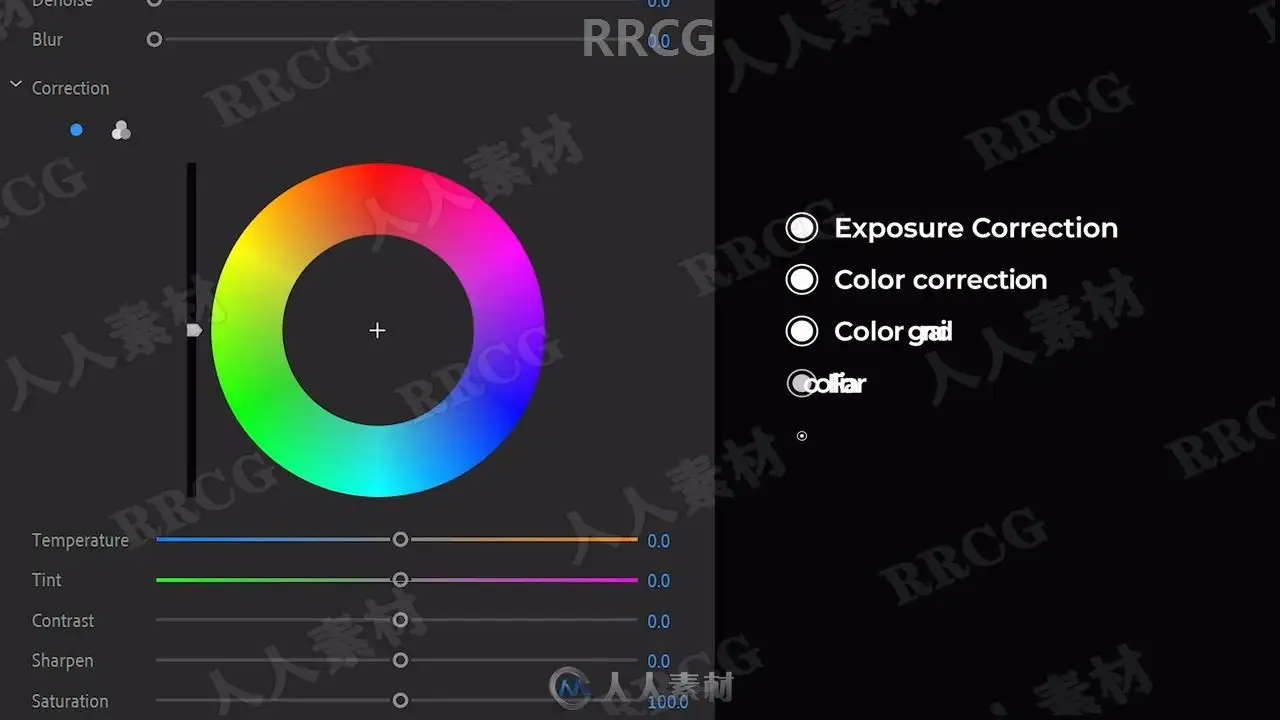Click the Tint slider handle
The width and height of the screenshot is (1280, 720).
pyautogui.click(x=400, y=579)
